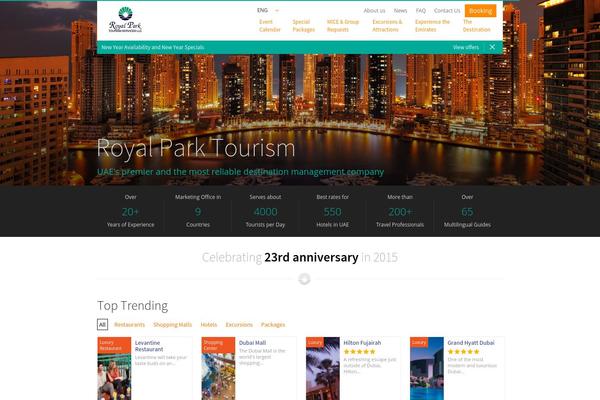Click the circular divider icon below anniversary
Screen dimensions: 600x400
304,279
